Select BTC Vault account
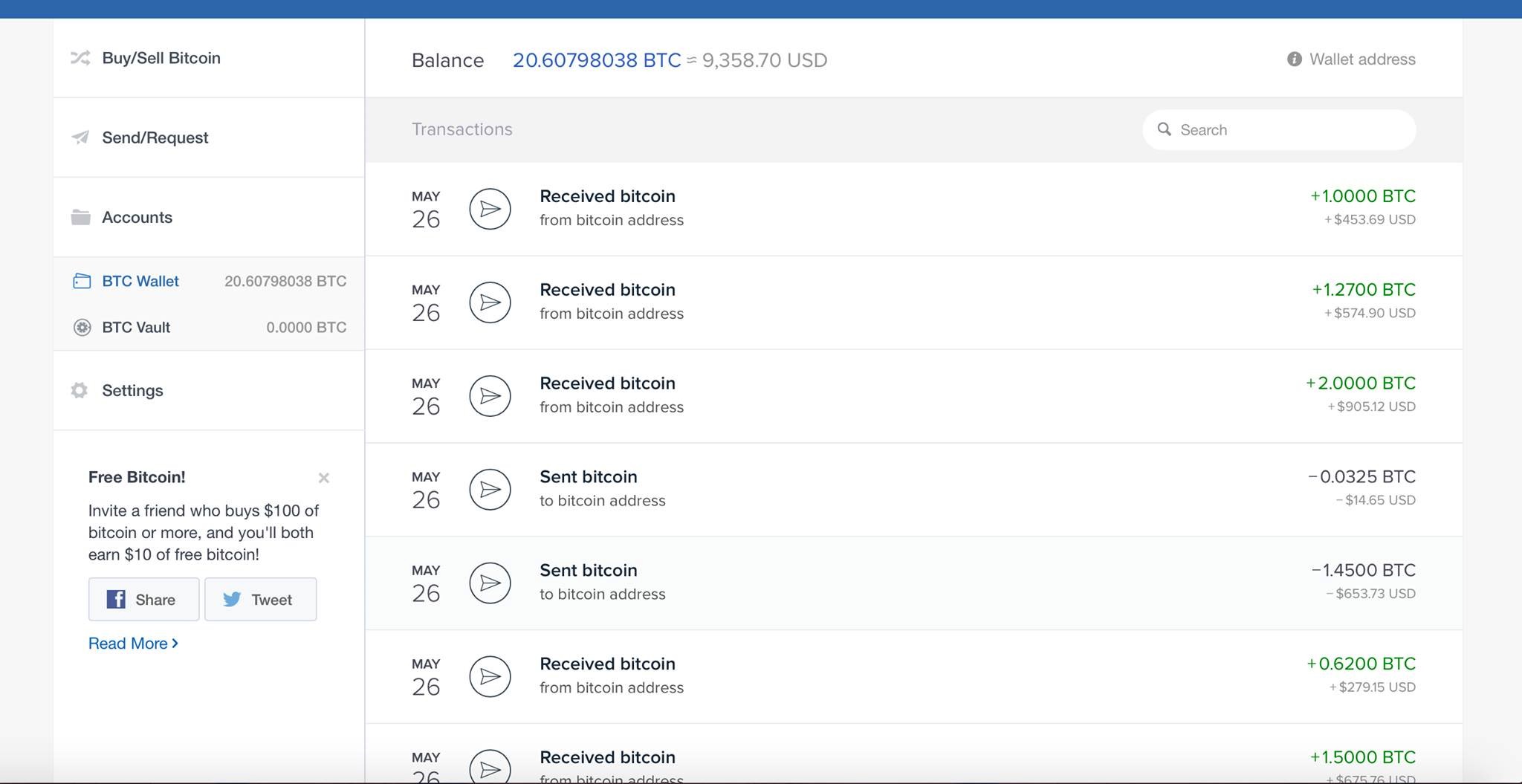Viewport: 1522px width, 784px height. coord(136,327)
